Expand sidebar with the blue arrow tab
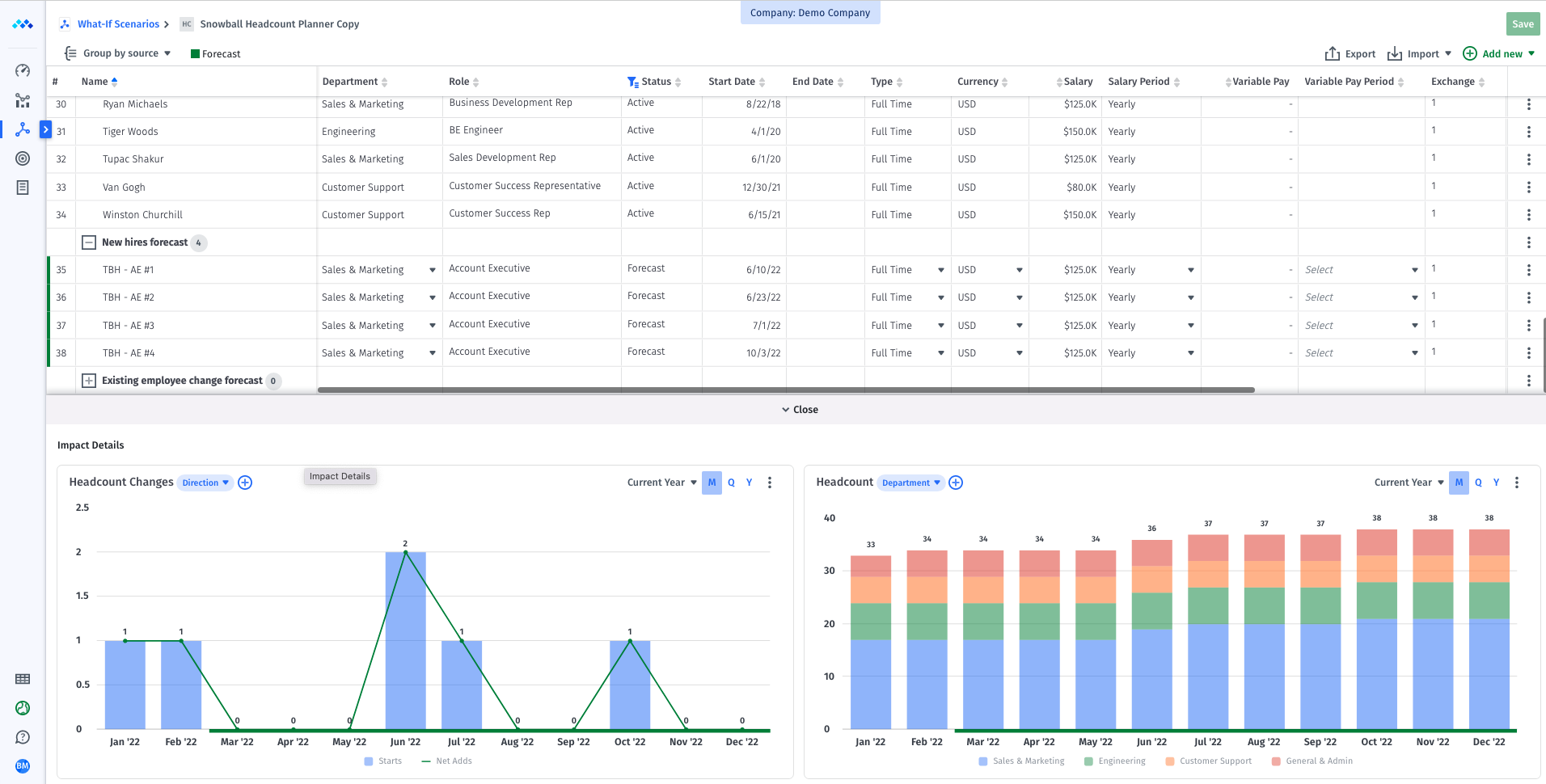Image resolution: width=1546 pixels, height=784 pixels. [46, 129]
